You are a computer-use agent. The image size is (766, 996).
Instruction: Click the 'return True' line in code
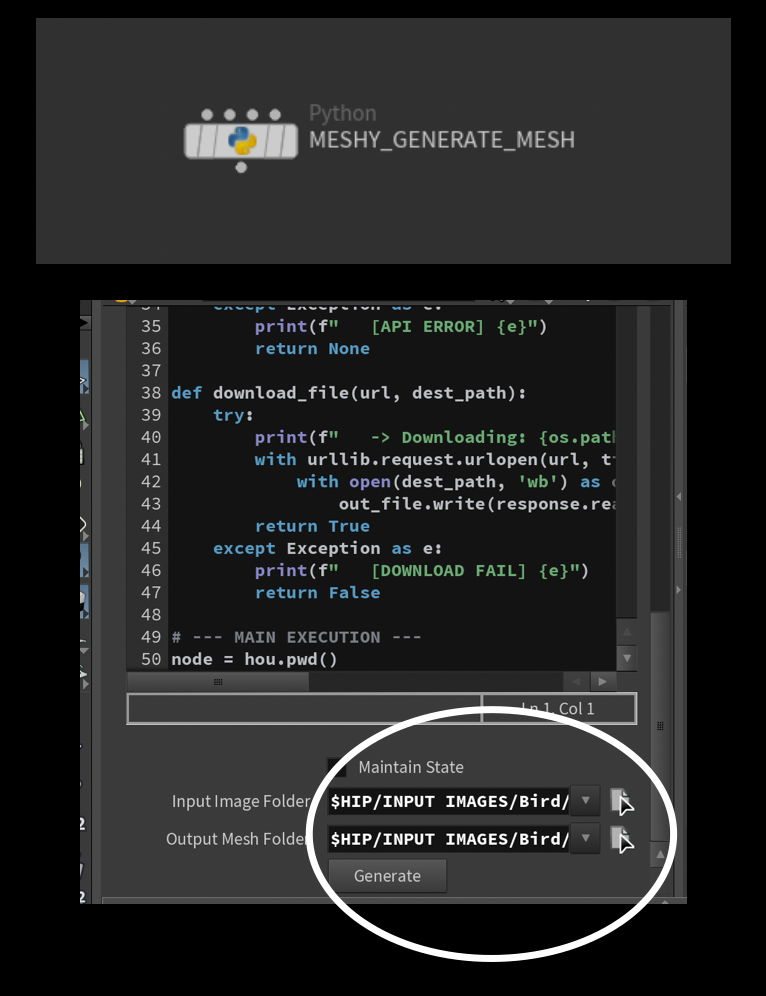pyautogui.click(x=312, y=526)
